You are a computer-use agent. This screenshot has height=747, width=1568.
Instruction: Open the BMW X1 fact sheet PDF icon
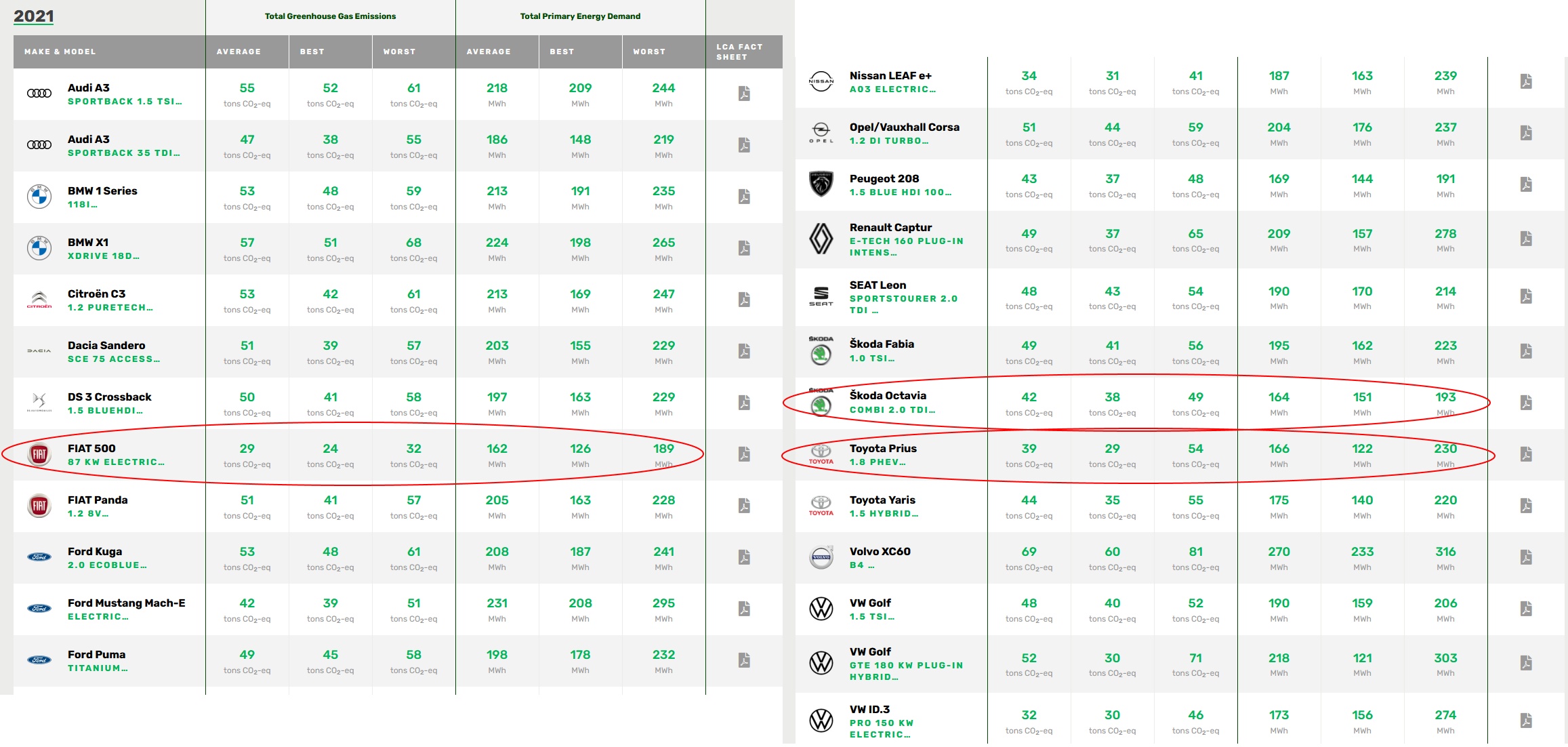(744, 248)
